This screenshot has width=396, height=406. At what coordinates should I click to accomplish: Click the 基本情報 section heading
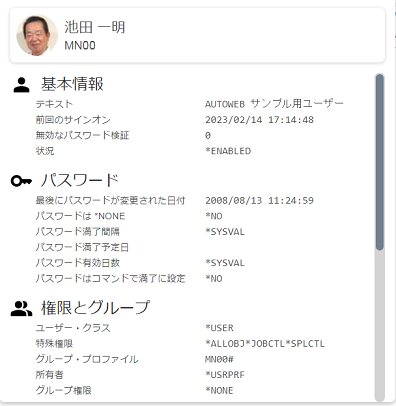click(x=72, y=84)
